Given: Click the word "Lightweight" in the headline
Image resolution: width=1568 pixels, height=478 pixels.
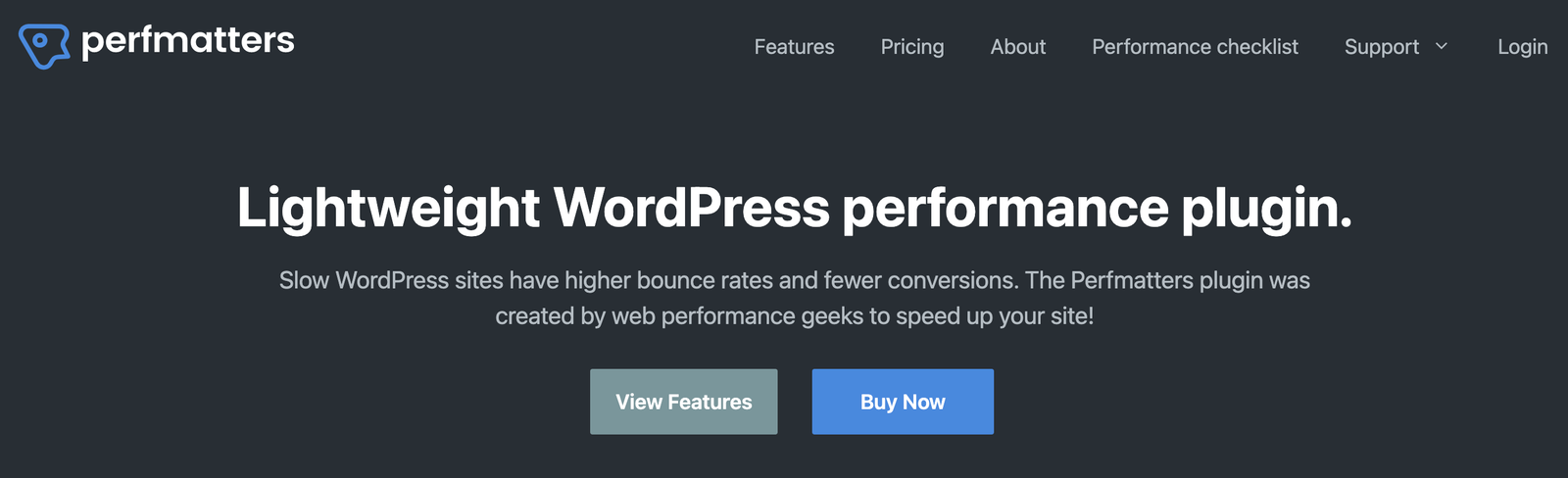Looking at the screenshot, I should (x=388, y=209).
